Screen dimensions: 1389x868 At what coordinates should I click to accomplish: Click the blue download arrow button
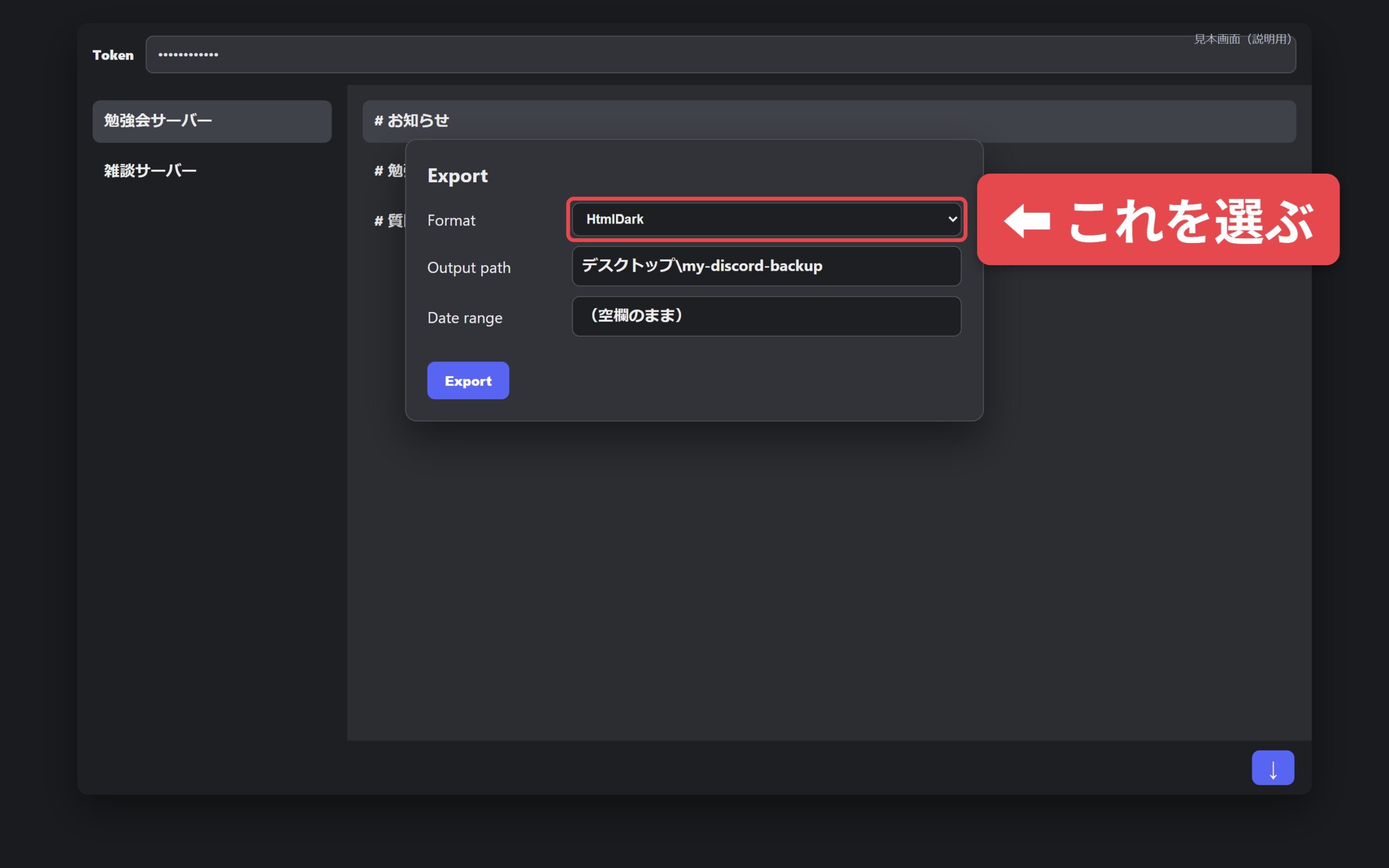pos(1272,768)
